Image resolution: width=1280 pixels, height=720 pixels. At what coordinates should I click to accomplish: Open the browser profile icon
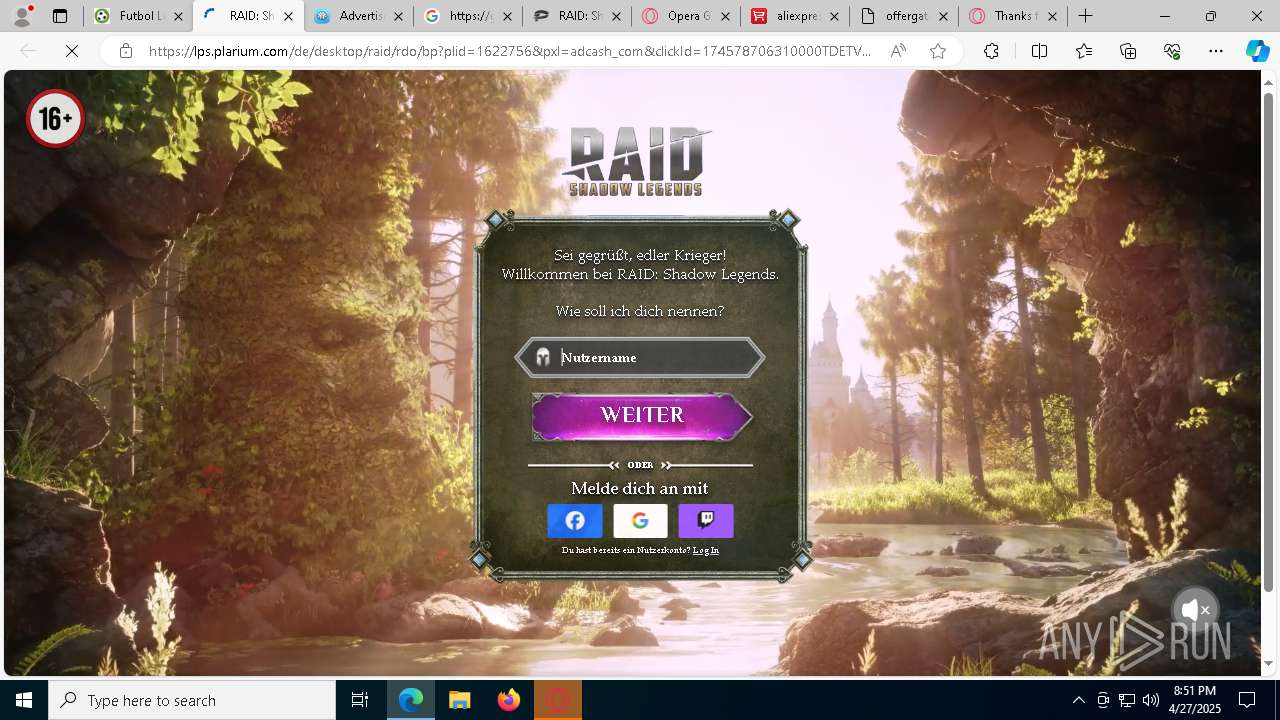[22, 16]
